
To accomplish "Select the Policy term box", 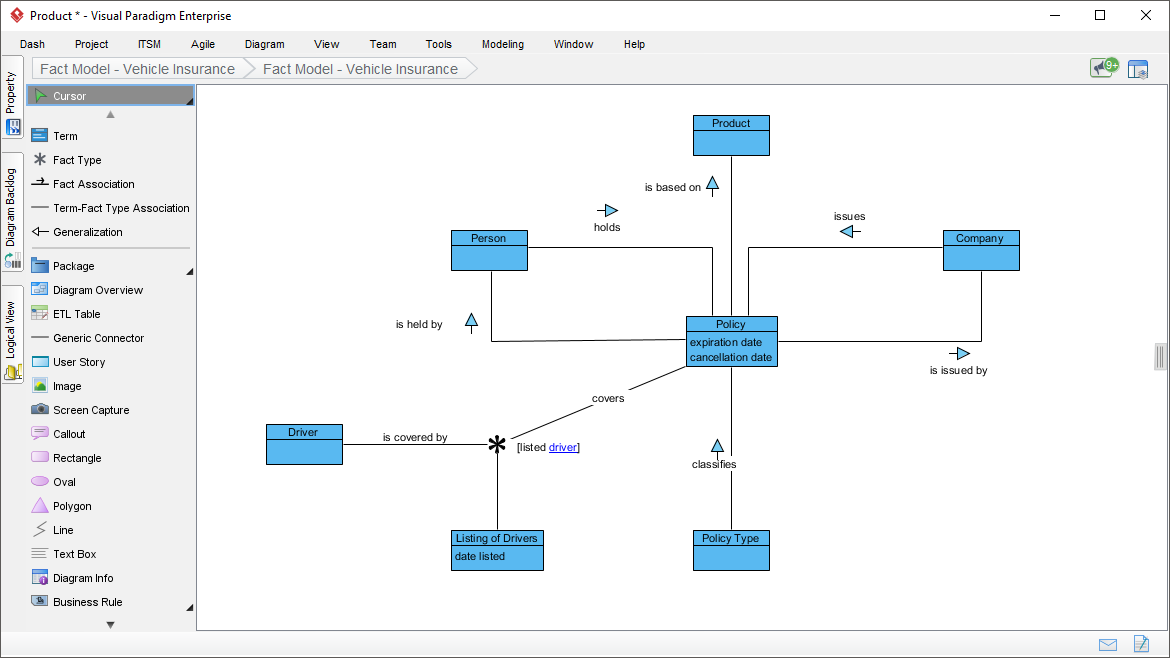I will click(x=731, y=325).
